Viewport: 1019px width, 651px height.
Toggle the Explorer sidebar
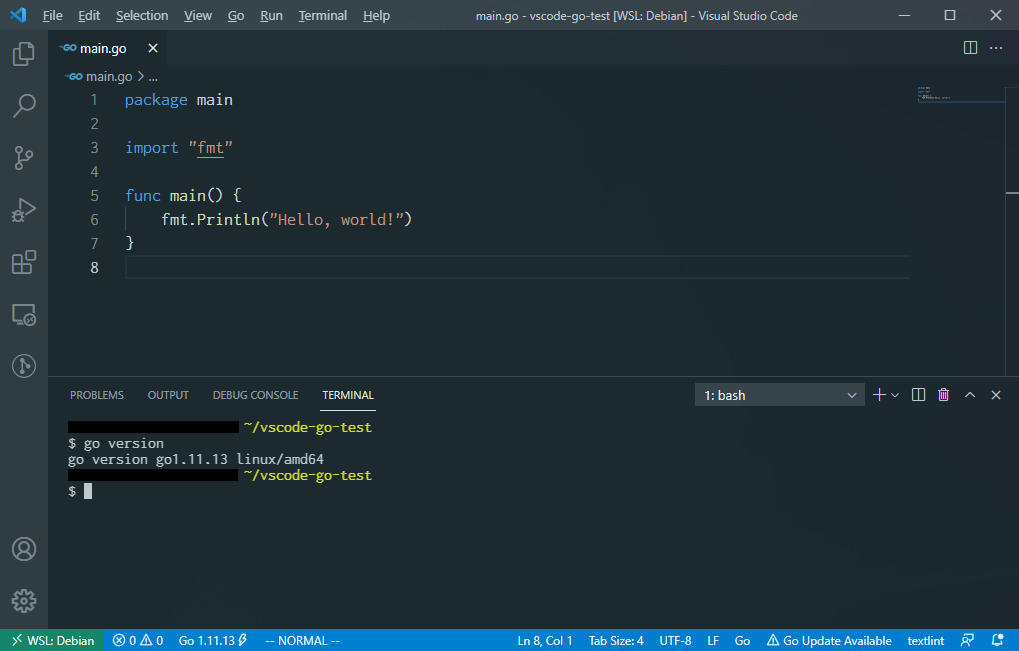(23, 54)
